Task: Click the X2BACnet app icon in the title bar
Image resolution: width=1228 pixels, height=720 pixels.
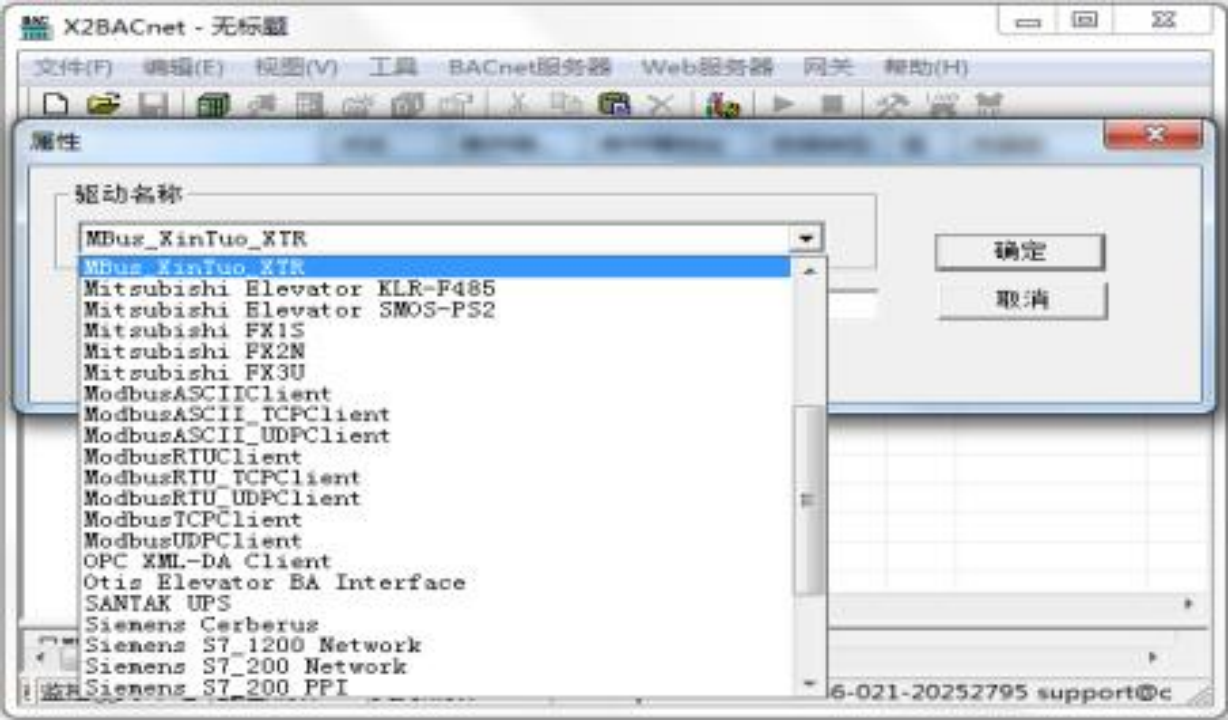Action: tap(37, 27)
